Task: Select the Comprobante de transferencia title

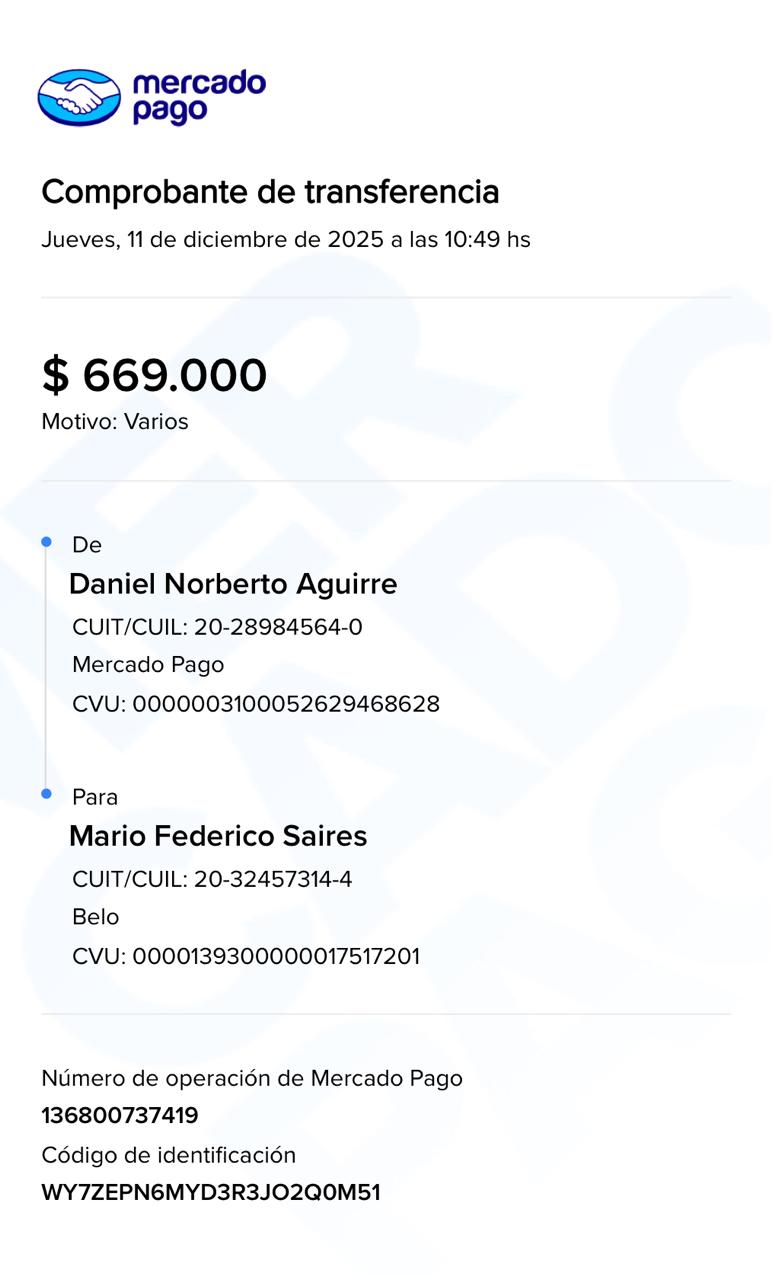Action: [270, 191]
